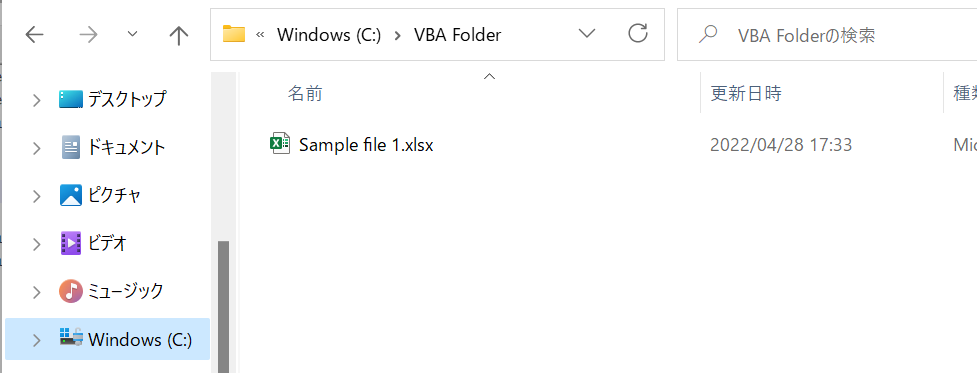977x373 pixels.
Task: Expand the デスクトップ tree node
Action: (x=36, y=100)
